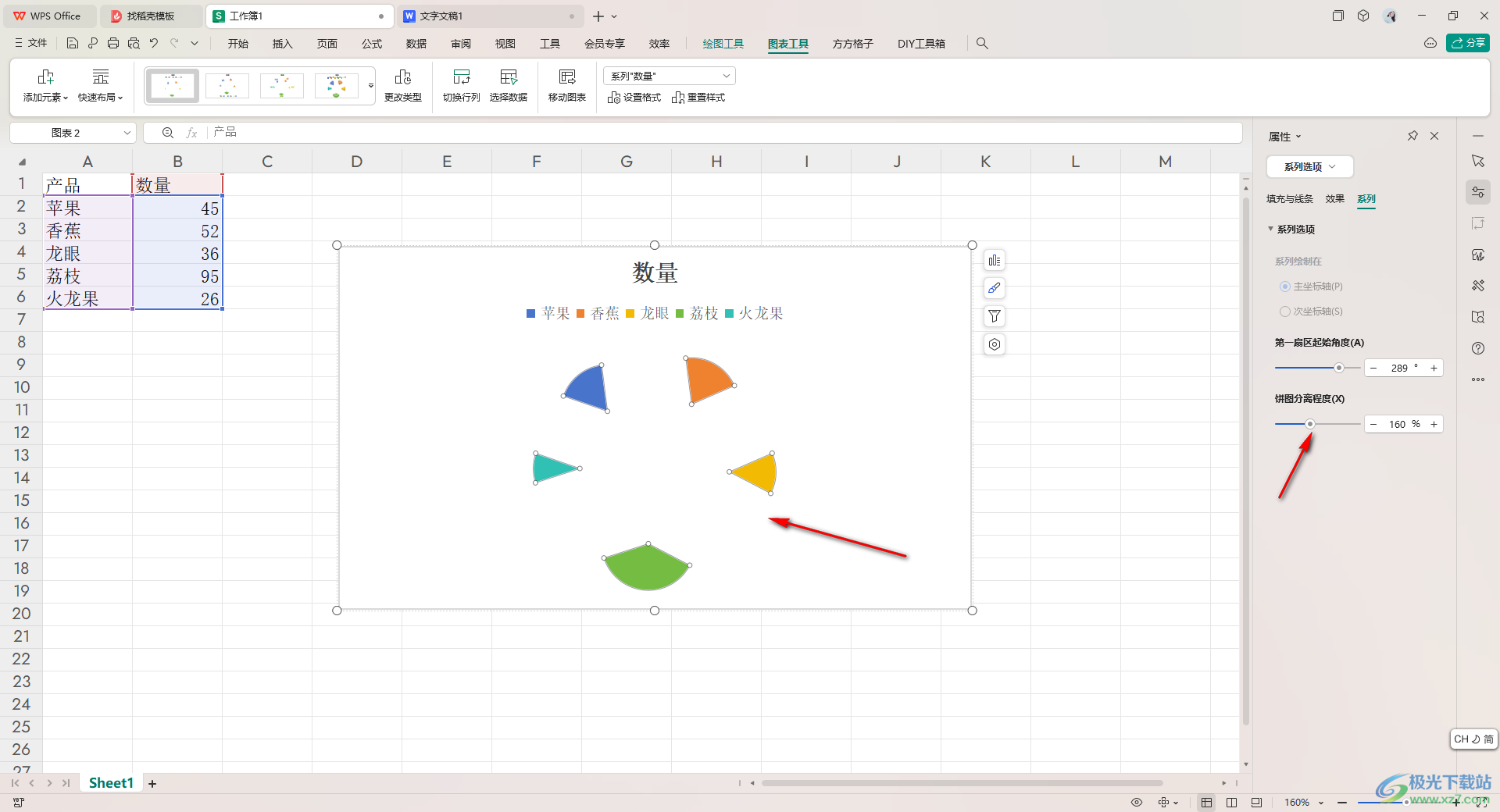
Task: Open Print Preview from quick access toolbar
Action: coord(134,44)
